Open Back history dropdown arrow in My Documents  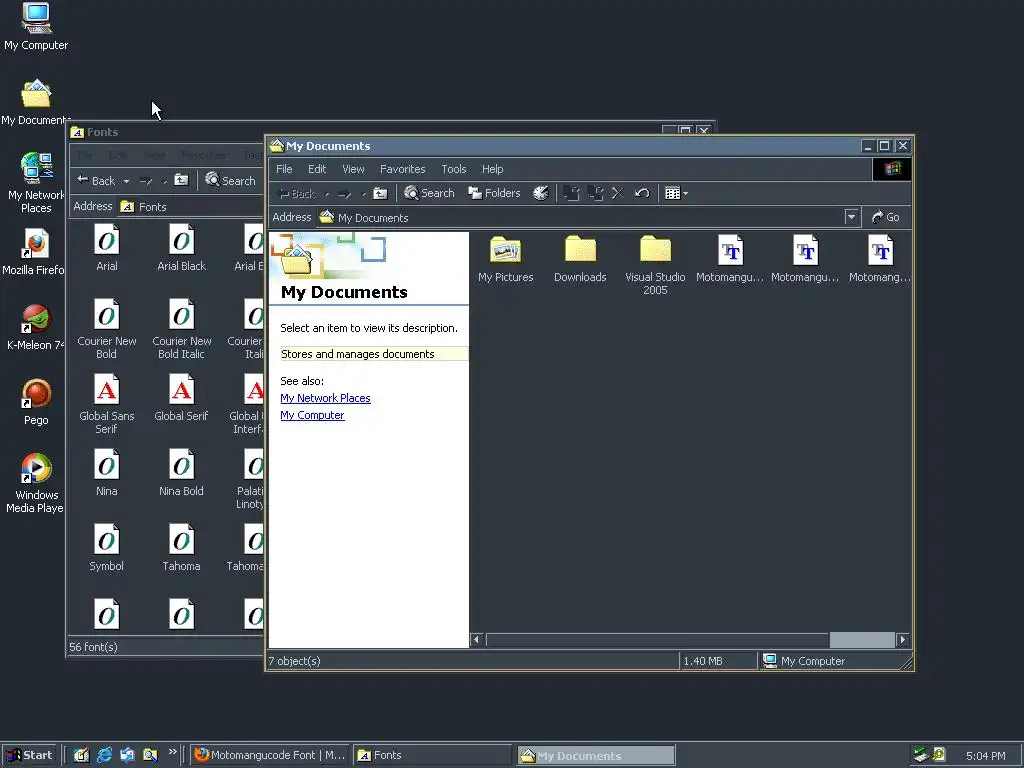click(327, 194)
